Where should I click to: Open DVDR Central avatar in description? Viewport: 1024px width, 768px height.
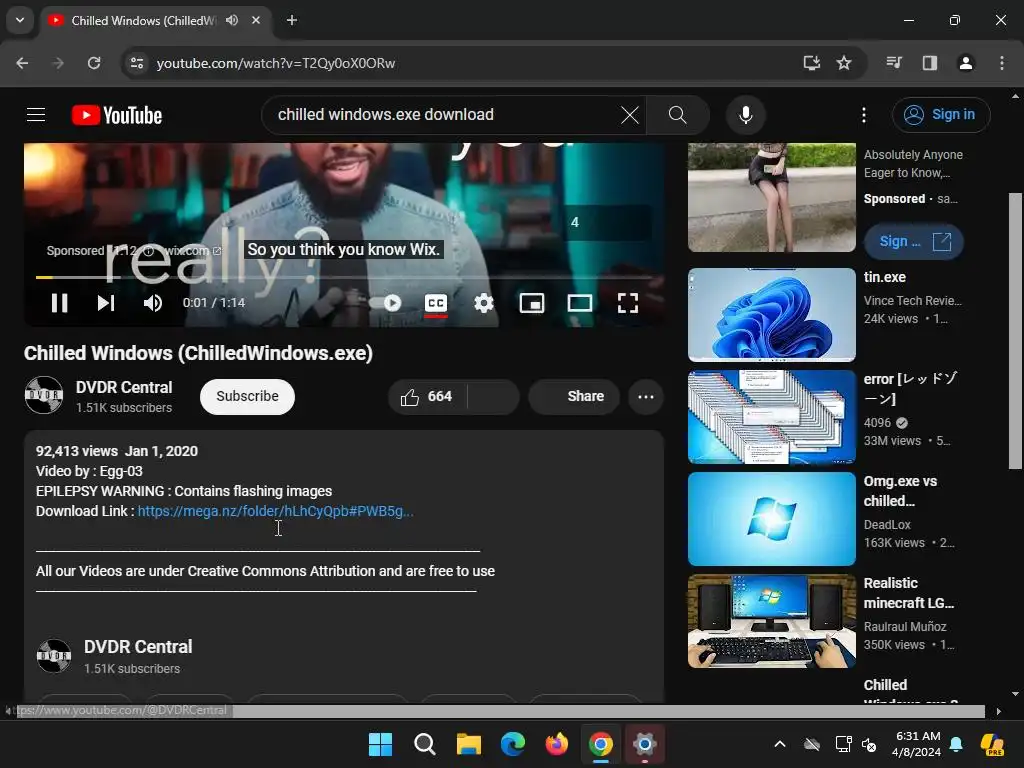(x=54, y=656)
